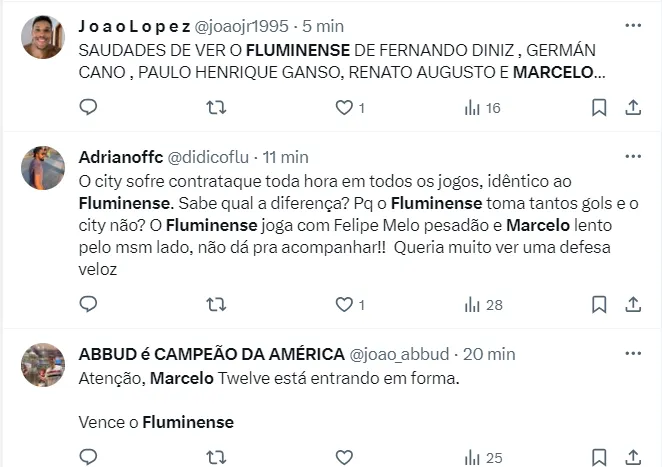Image resolution: width=662 pixels, height=467 pixels.
Task: Open more options for ABBUD's tweet
Action: click(x=632, y=354)
